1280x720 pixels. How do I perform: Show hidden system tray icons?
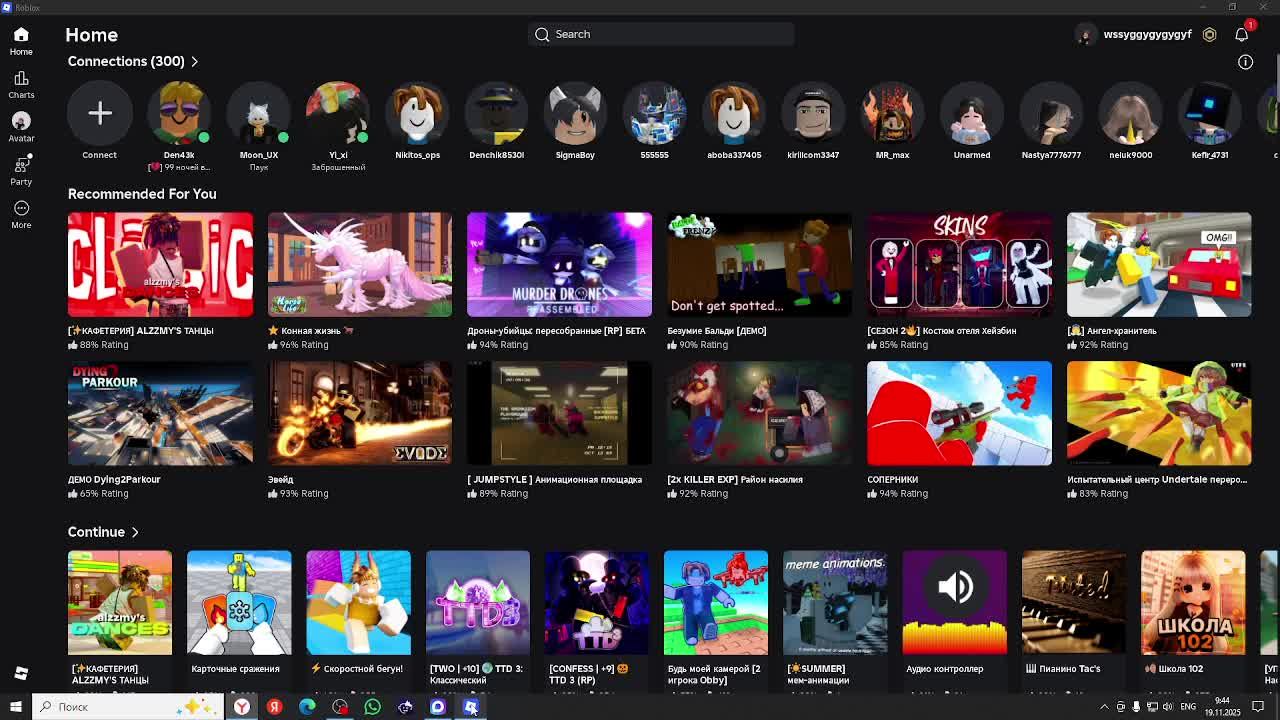[1104, 707]
